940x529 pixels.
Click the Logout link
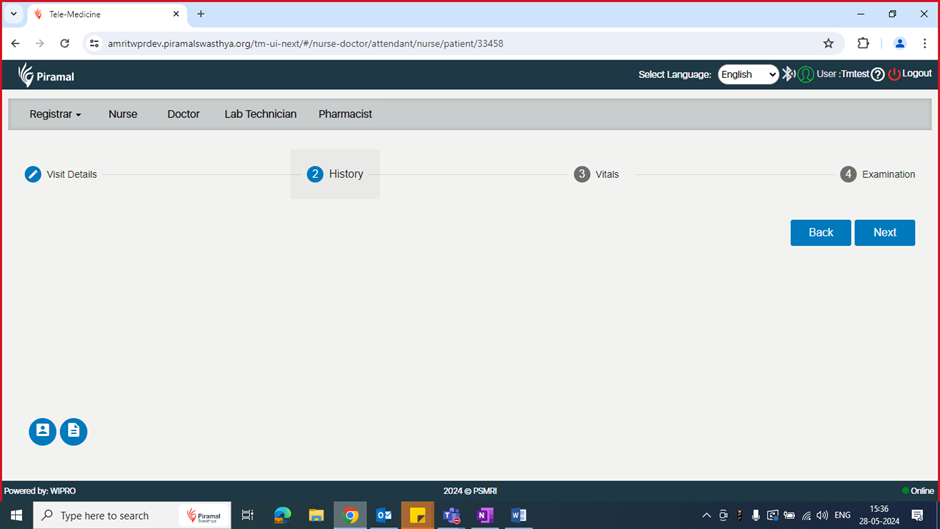coord(917,73)
